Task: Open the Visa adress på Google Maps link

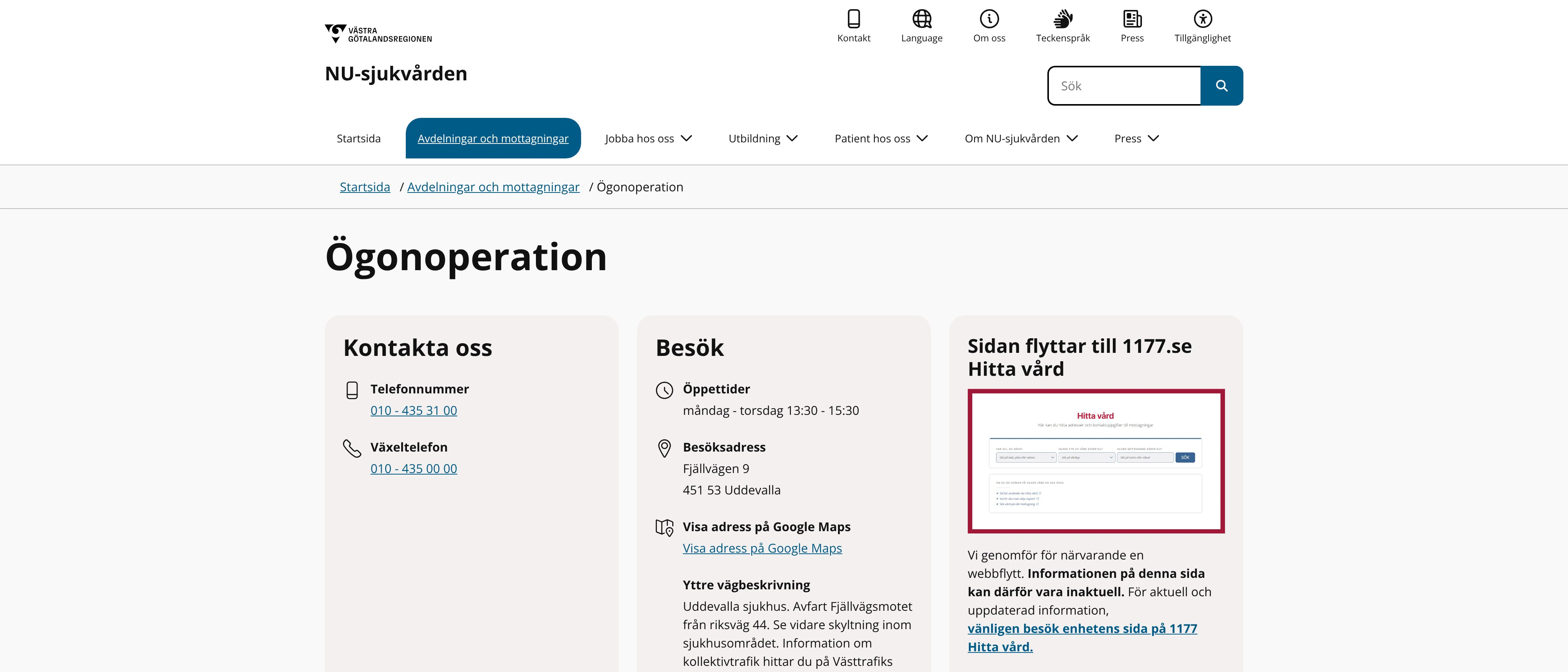Action: 762,548
